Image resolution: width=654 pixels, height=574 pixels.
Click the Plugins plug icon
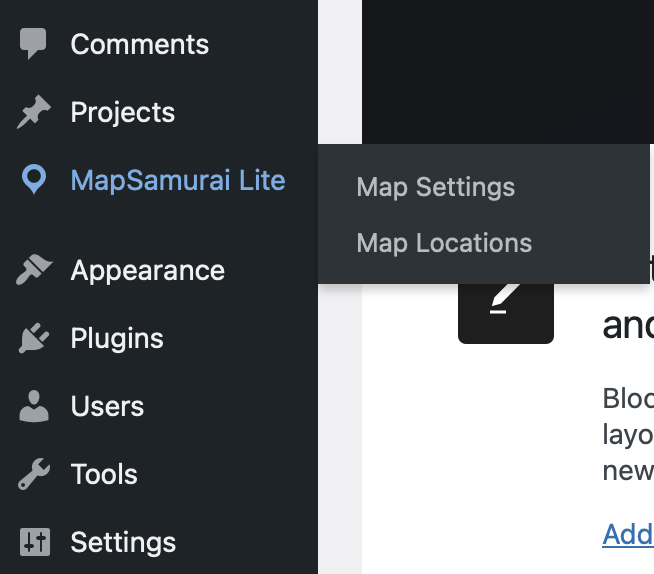tap(34, 339)
